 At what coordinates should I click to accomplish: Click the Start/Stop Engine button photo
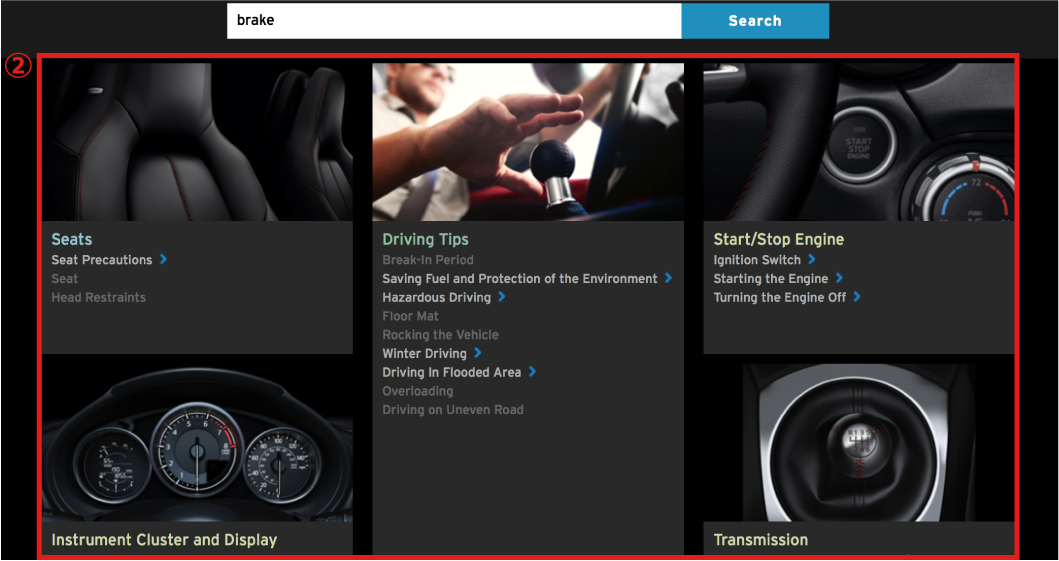858,141
